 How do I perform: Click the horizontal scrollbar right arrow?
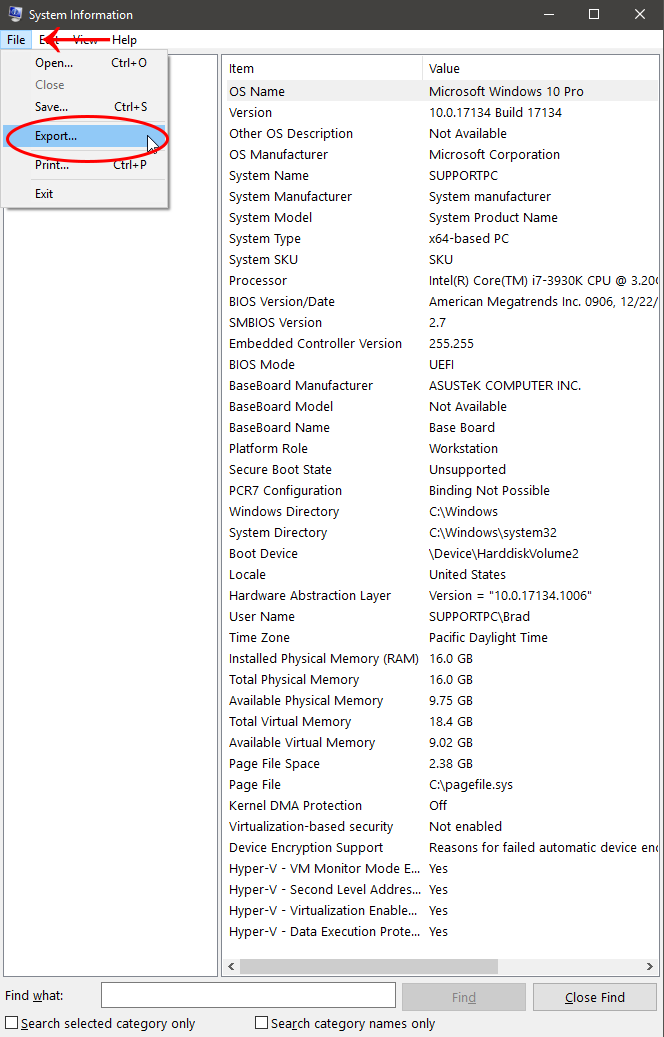(x=649, y=966)
